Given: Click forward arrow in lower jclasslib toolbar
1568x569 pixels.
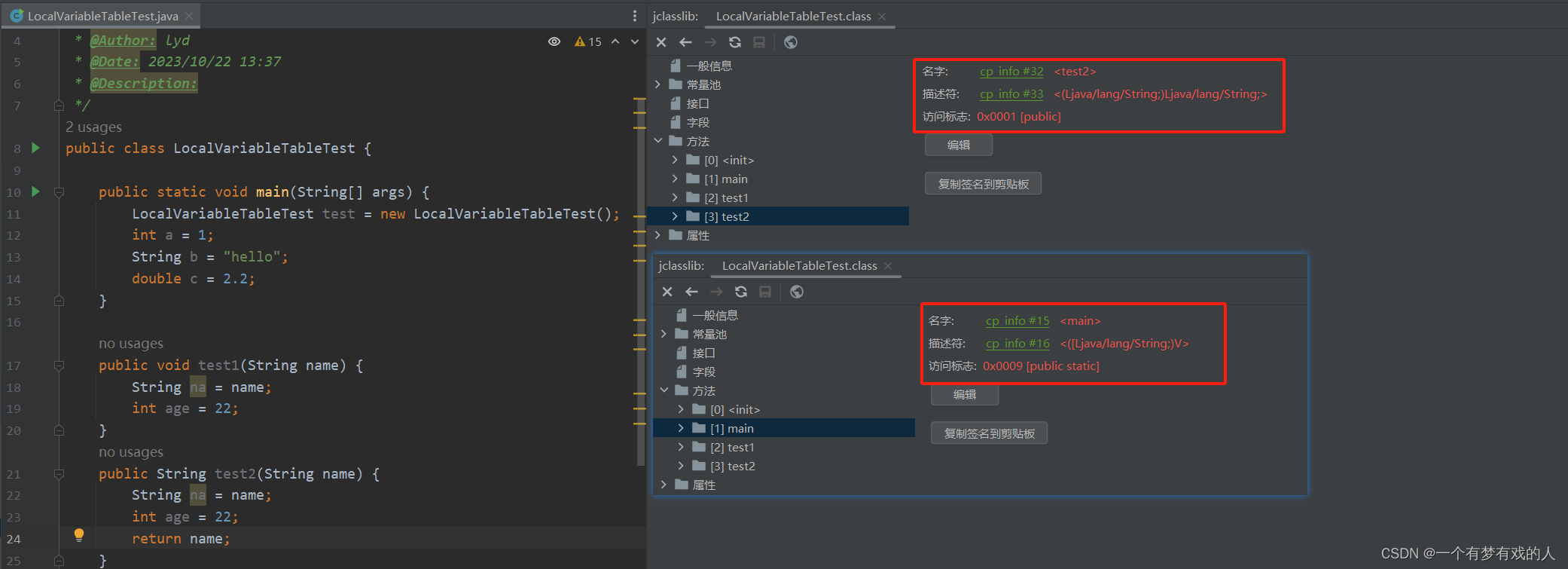Looking at the screenshot, I should (x=716, y=292).
